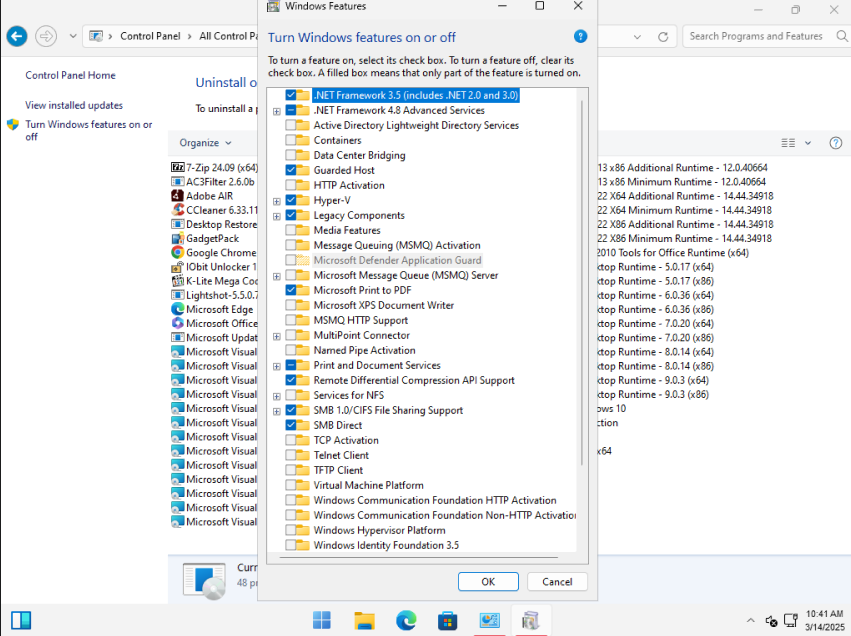Show hidden system tray icons
Viewport: 851px width, 636px height.
pos(751,620)
